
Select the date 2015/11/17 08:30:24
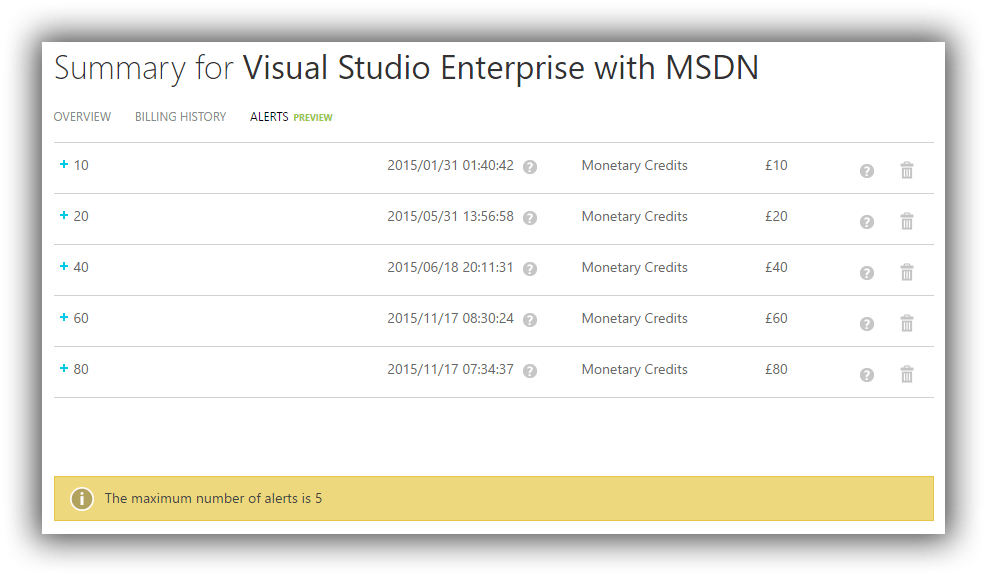(x=450, y=319)
